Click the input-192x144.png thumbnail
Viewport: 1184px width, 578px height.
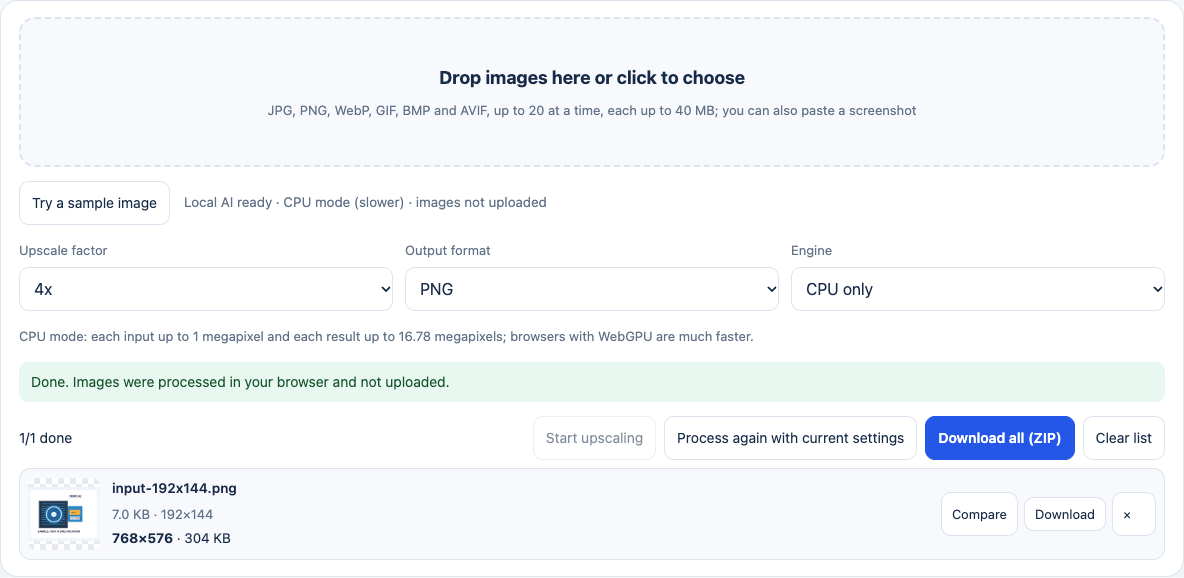(x=64, y=514)
